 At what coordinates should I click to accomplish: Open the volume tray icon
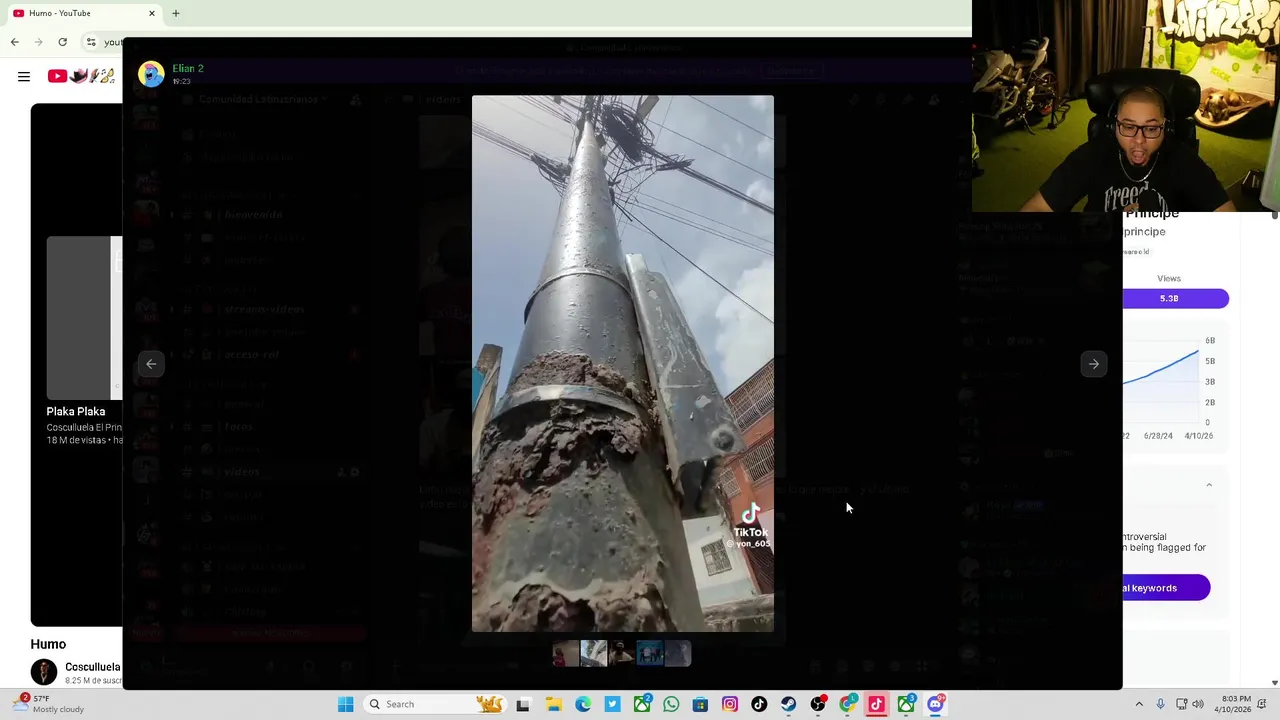1198,704
